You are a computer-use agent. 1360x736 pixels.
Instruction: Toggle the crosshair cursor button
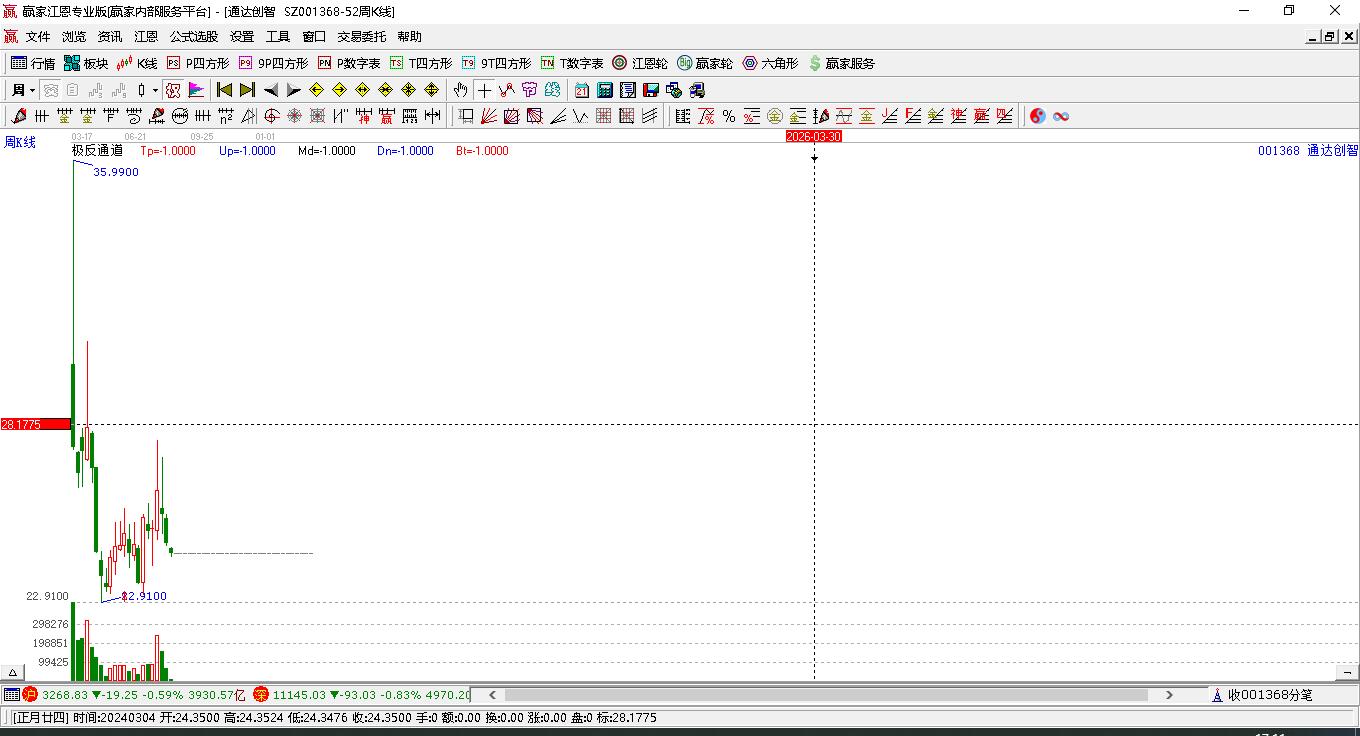point(484,90)
